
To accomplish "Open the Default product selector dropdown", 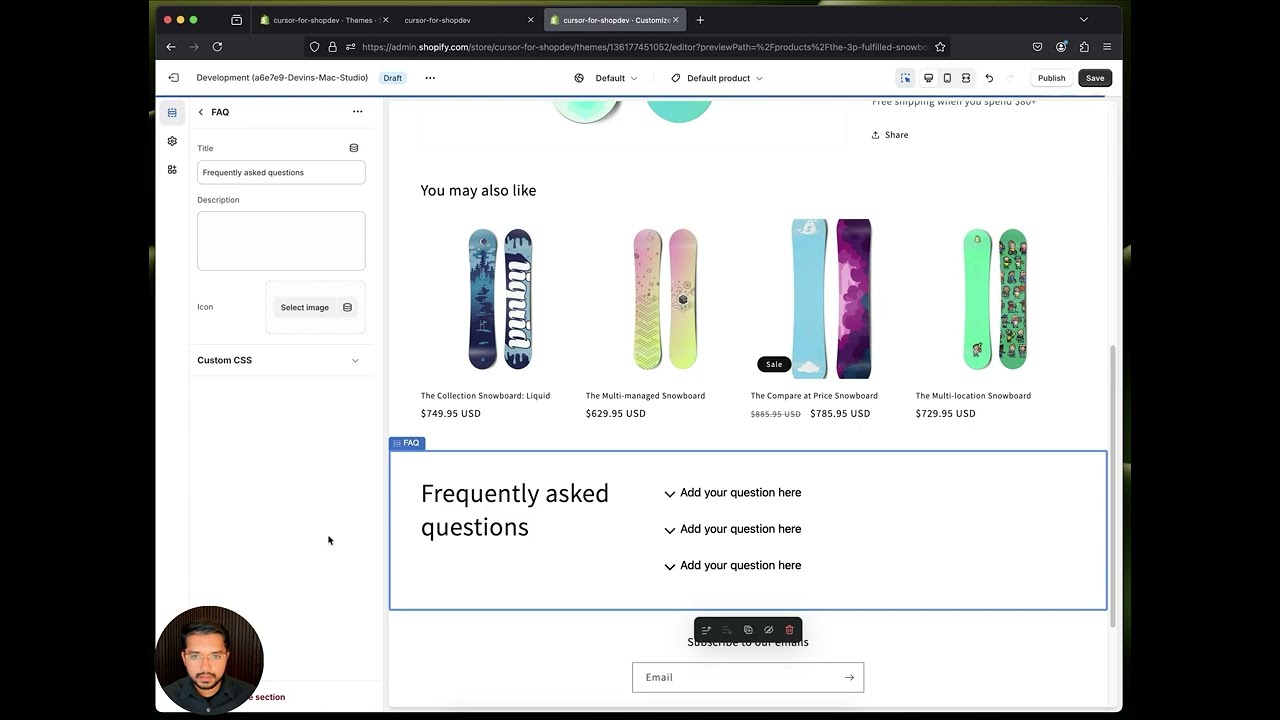I will click(x=716, y=78).
